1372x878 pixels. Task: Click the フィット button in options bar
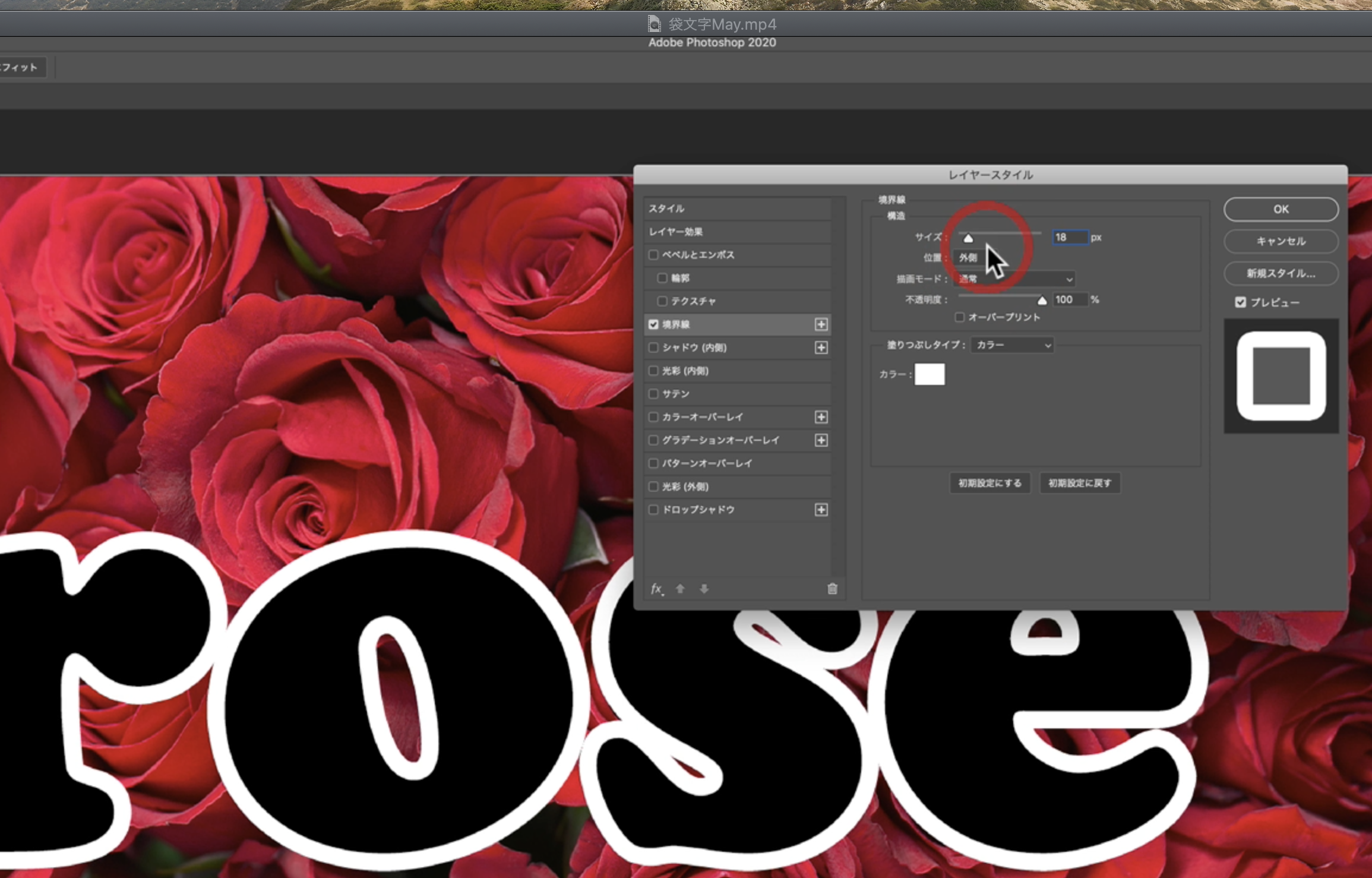click(21, 67)
